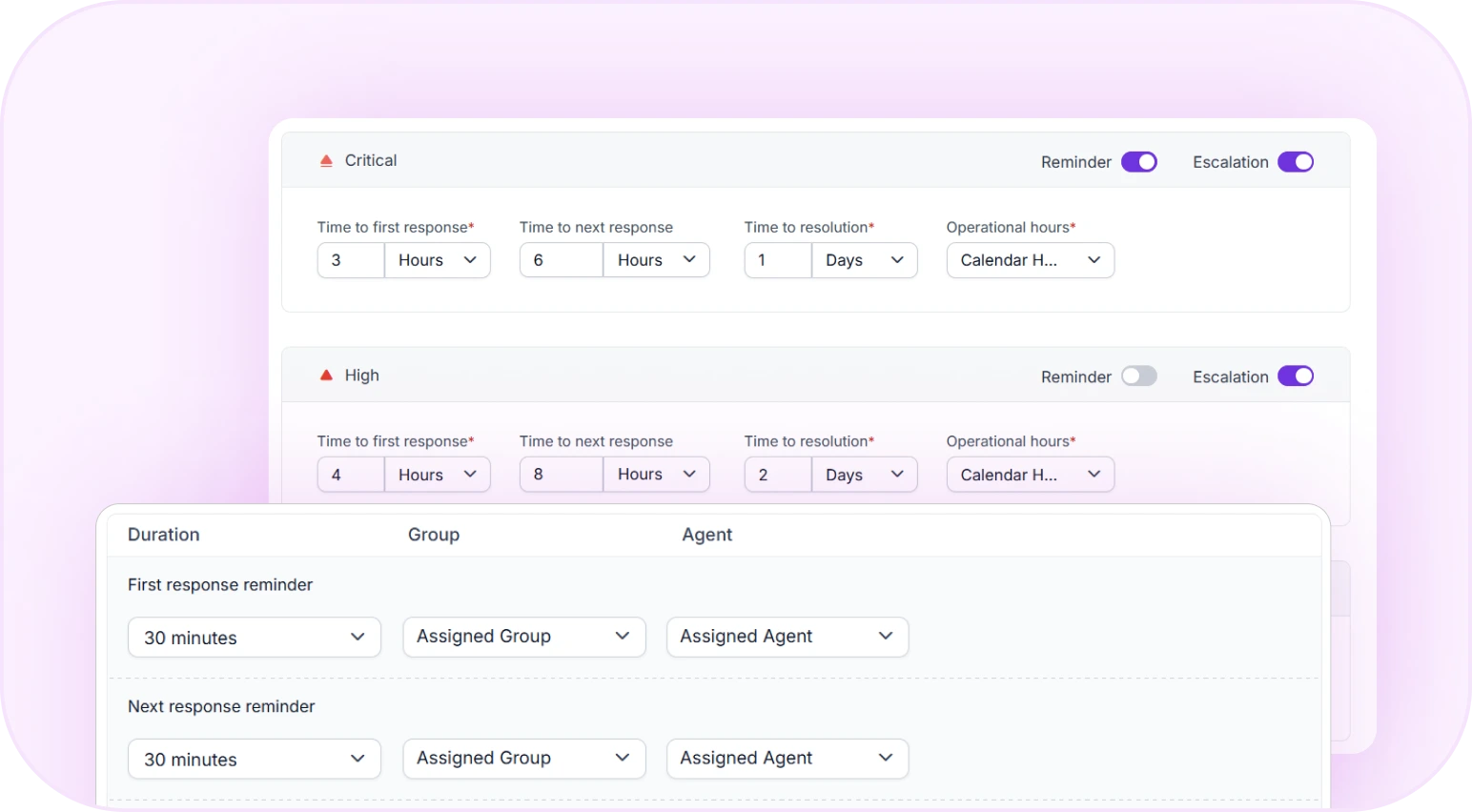Open Next response reminder 30 minutes dropdown

255,760
